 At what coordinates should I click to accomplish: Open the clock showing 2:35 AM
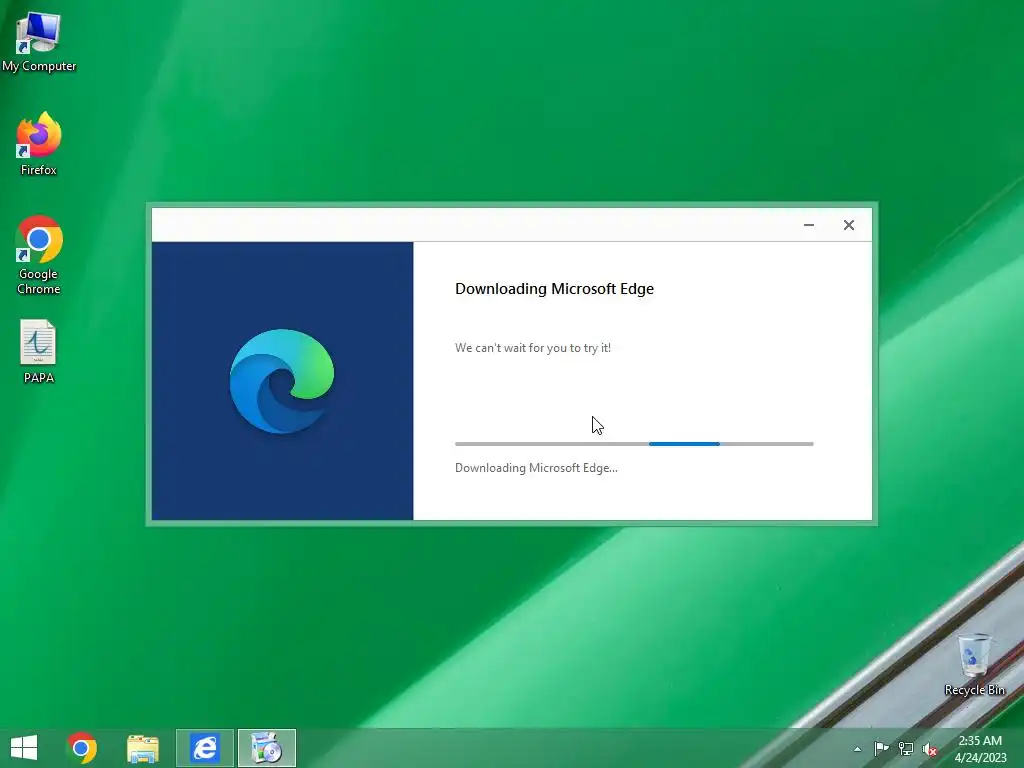980,748
